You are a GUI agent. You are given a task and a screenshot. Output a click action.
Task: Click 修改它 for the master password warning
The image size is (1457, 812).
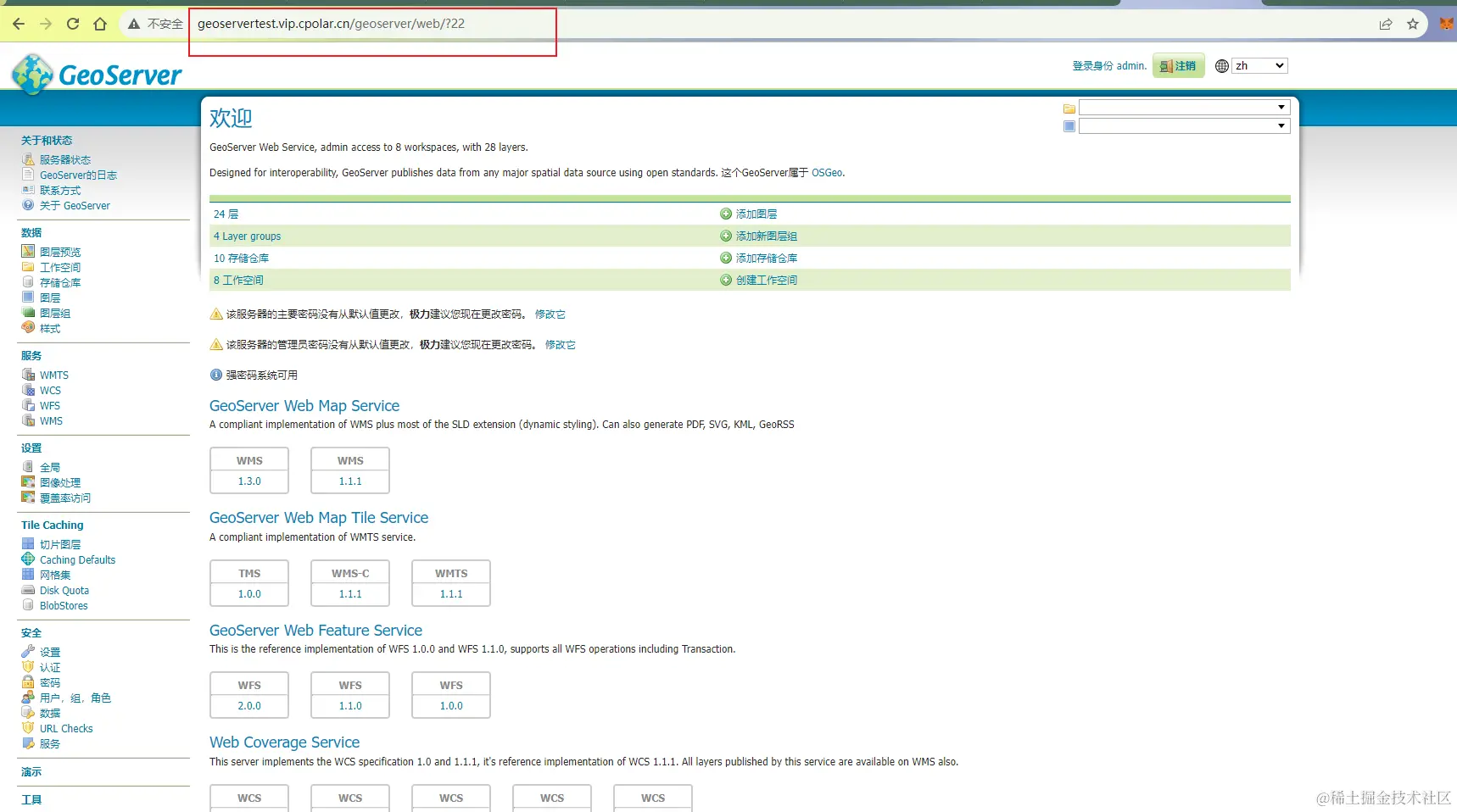click(550, 314)
